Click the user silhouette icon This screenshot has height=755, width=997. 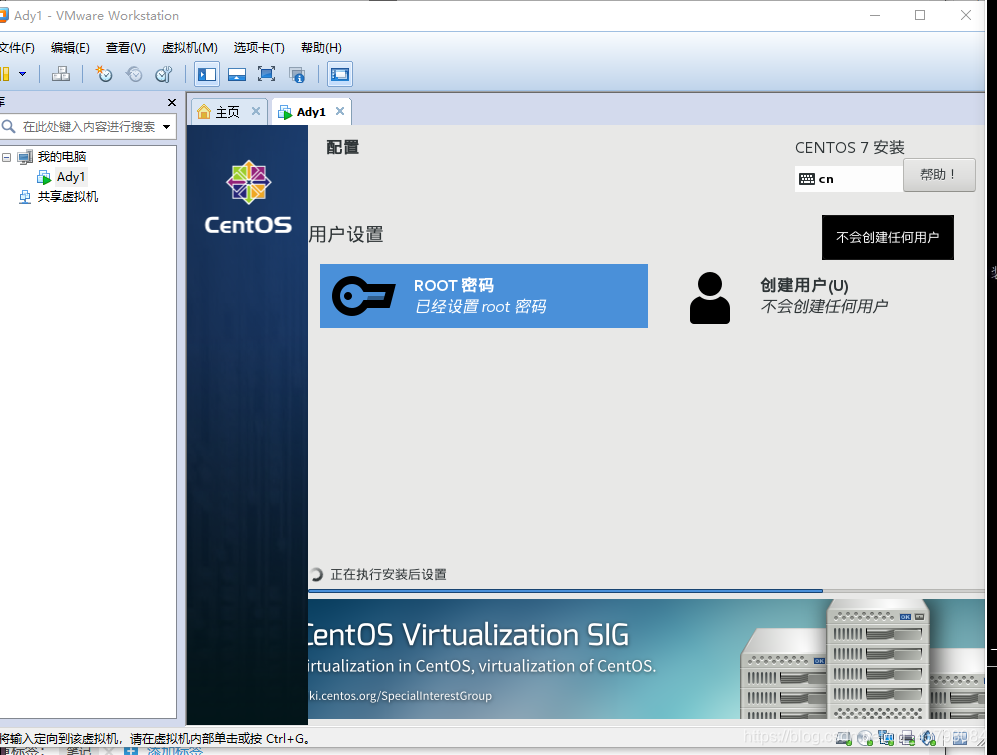(x=710, y=298)
